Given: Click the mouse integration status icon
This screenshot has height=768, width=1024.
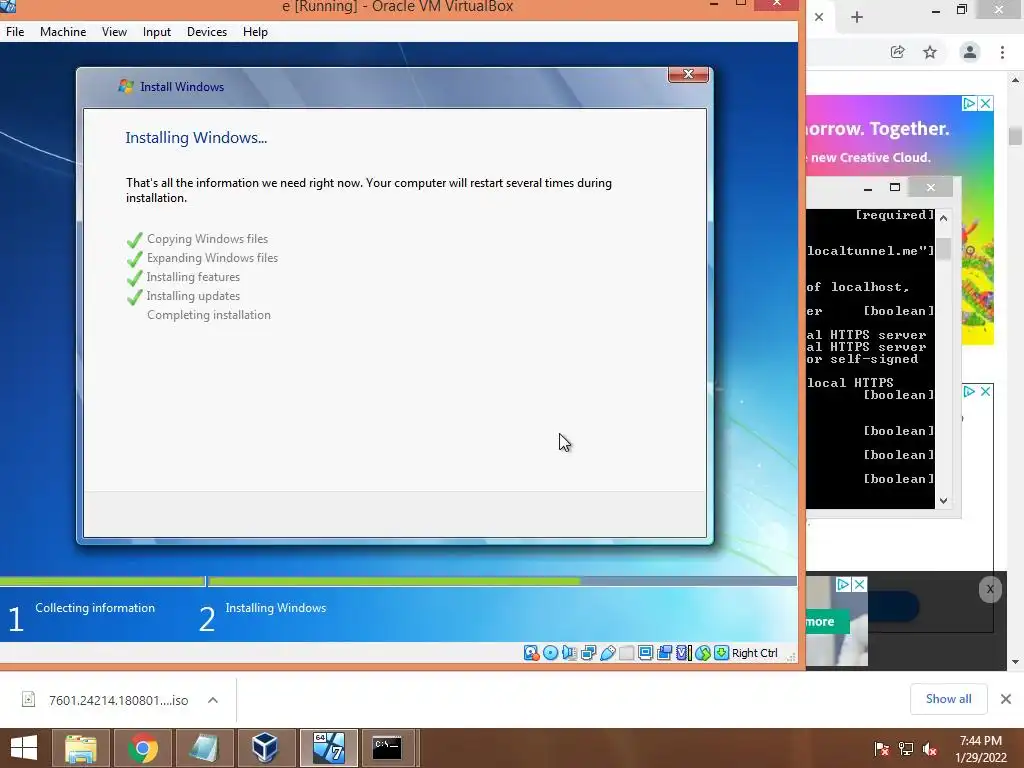Looking at the screenshot, I should [x=703, y=653].
